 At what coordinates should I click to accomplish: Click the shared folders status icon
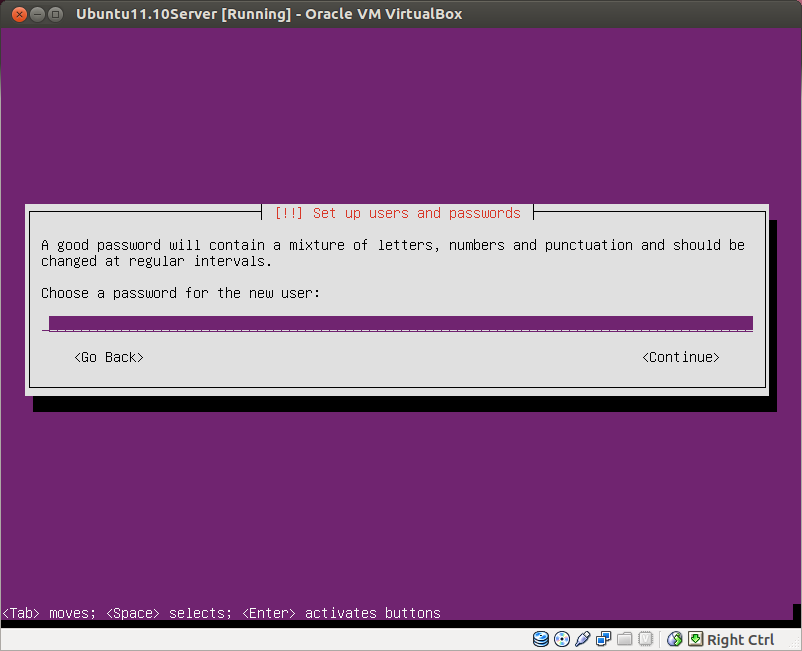[x=624, y=639]
